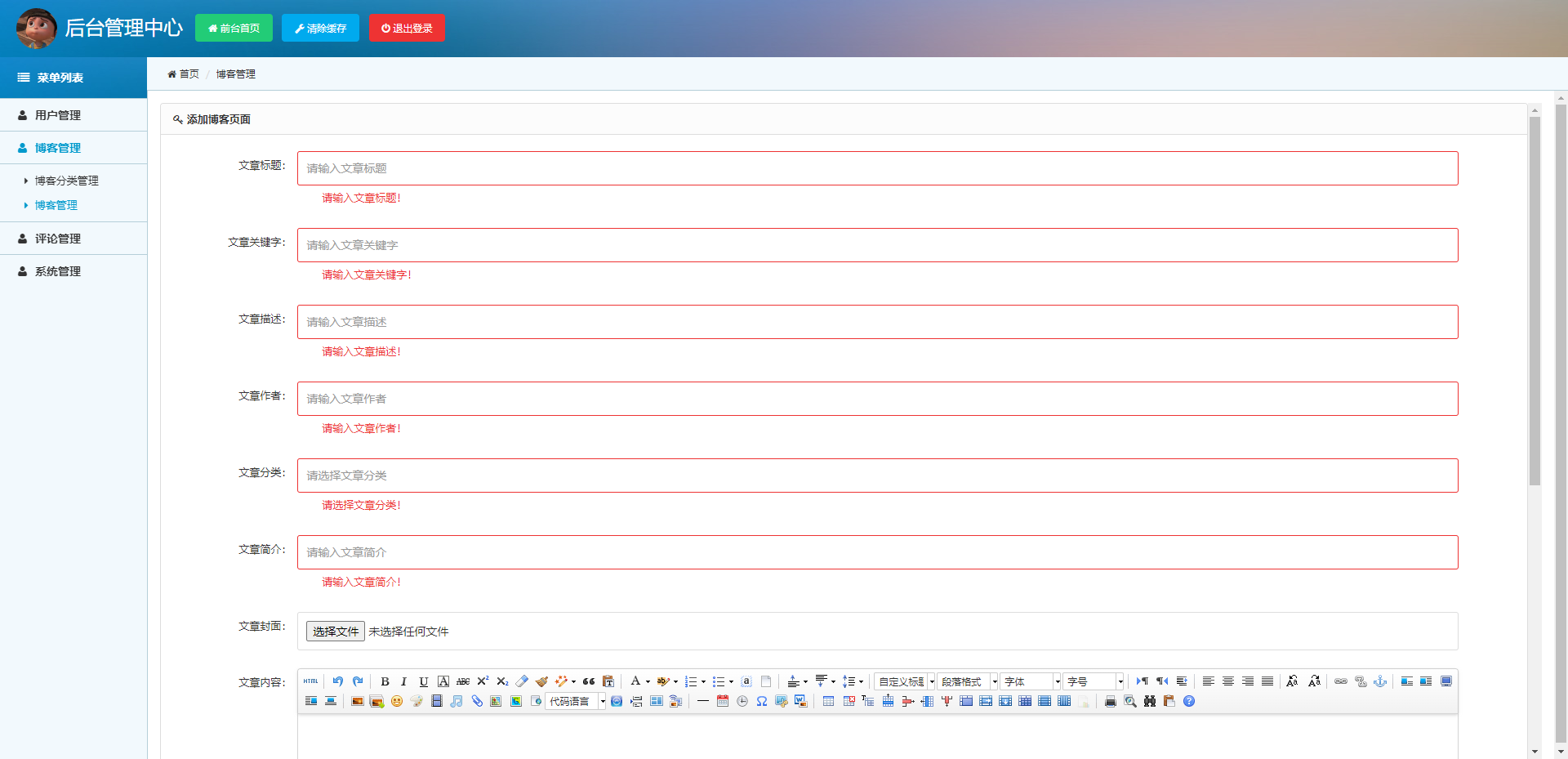Image resolution: width=1568 pixels, height=759 pixels.
Task: Click the emoticon smiley icon
Action: (x=397, y=701)
